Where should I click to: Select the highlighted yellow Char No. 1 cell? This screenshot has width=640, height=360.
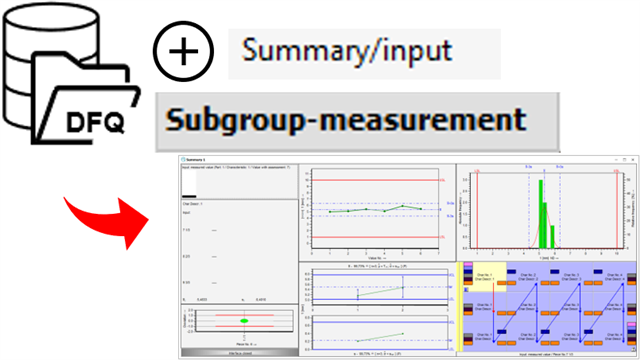485,277
